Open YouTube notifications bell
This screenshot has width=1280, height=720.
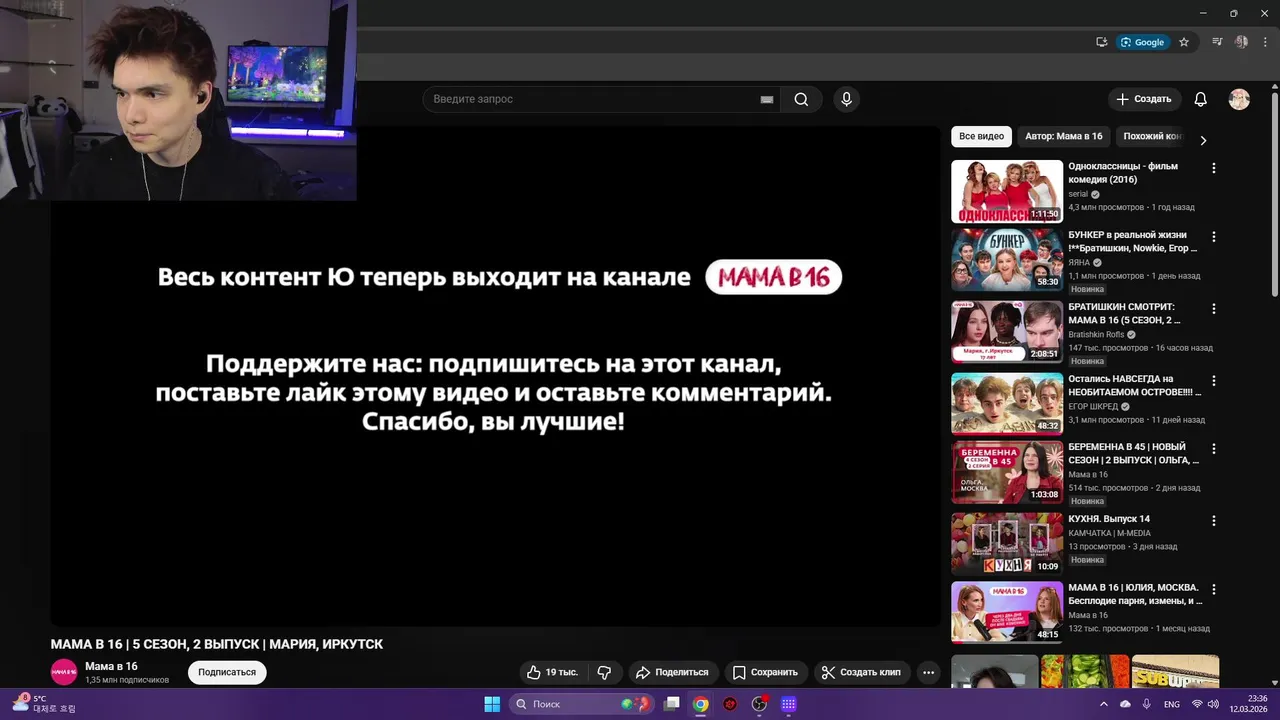tap(1201, 99)
